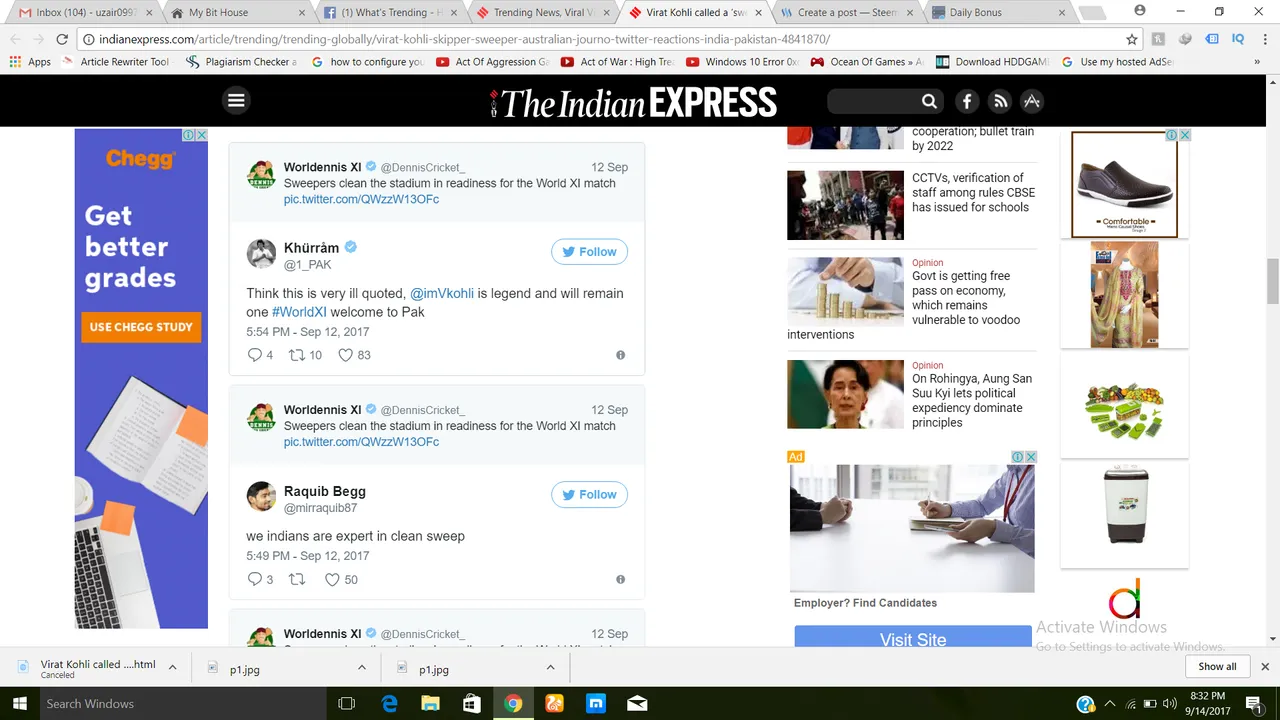Show info for Khurram's tweet
The image size is (1280, 720).
click(621, 355)
